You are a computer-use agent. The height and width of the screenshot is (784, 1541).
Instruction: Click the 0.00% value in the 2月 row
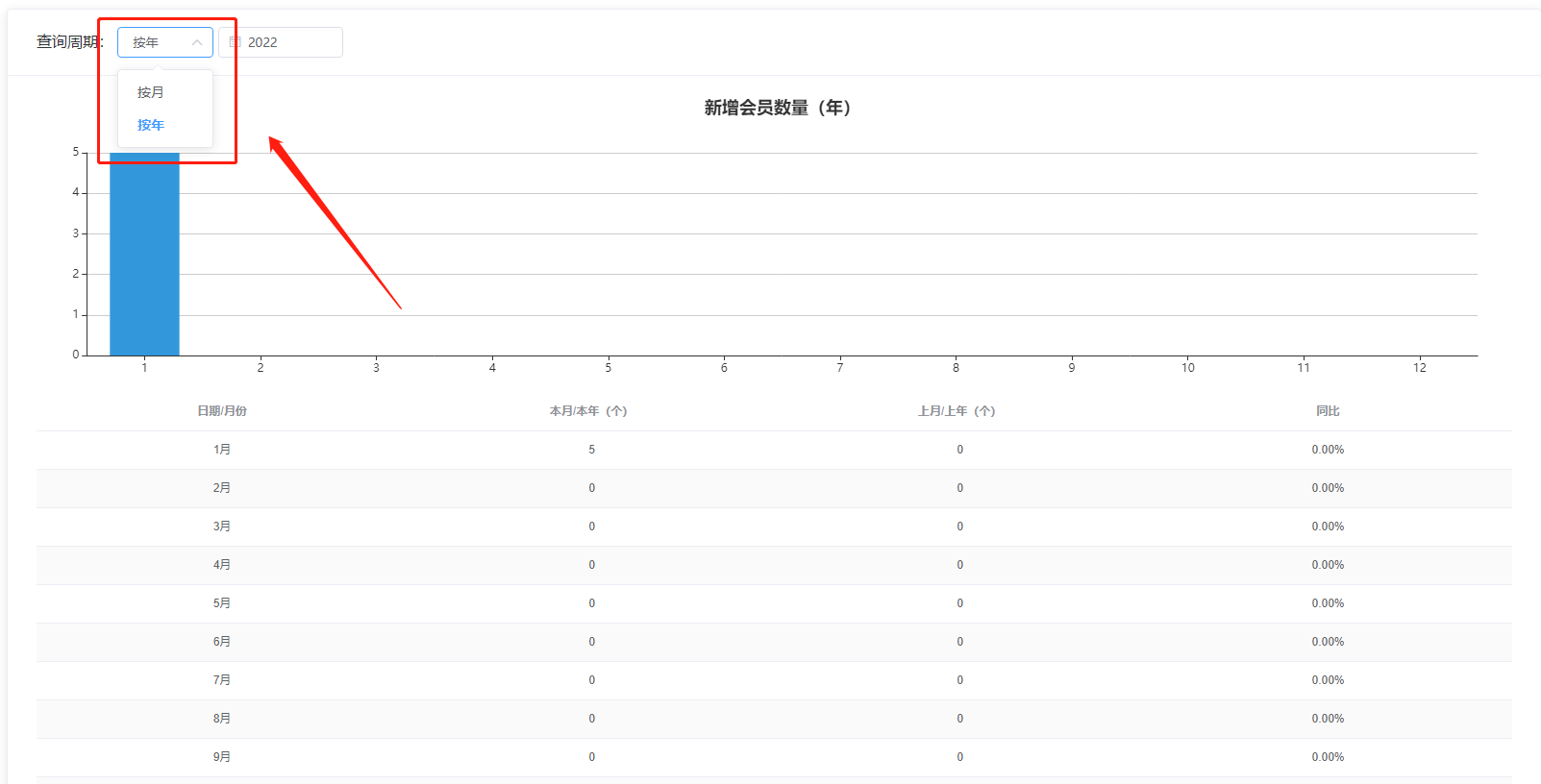point(1328,488)
